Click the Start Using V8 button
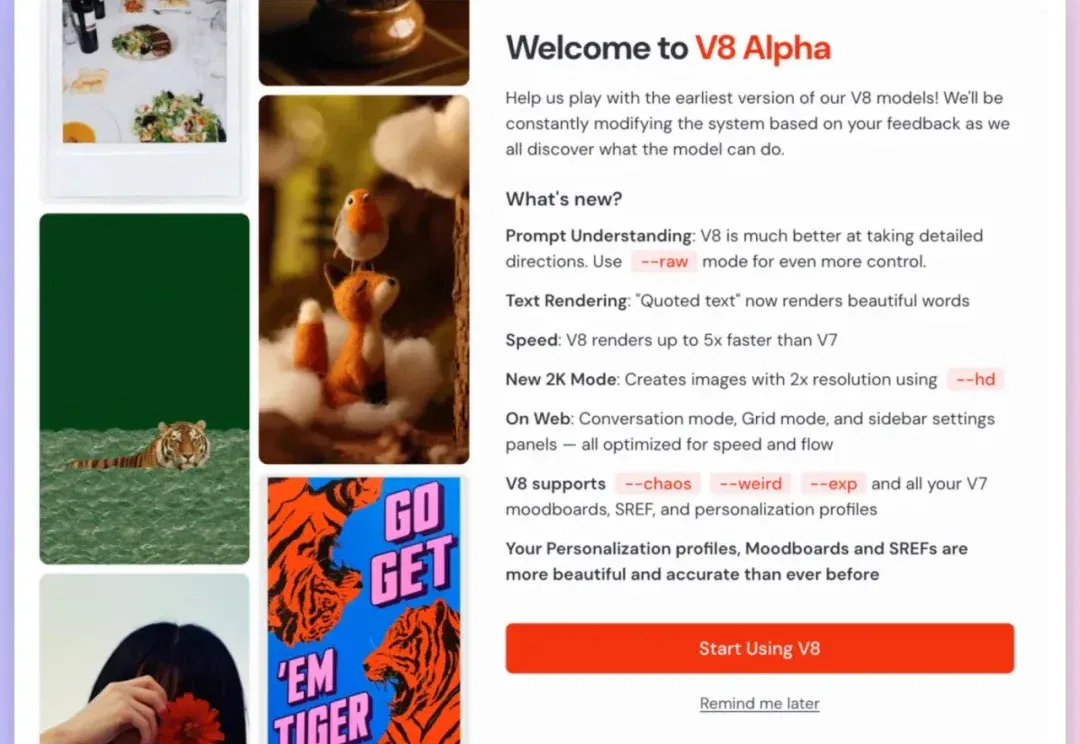 click(x=759, y=648)
